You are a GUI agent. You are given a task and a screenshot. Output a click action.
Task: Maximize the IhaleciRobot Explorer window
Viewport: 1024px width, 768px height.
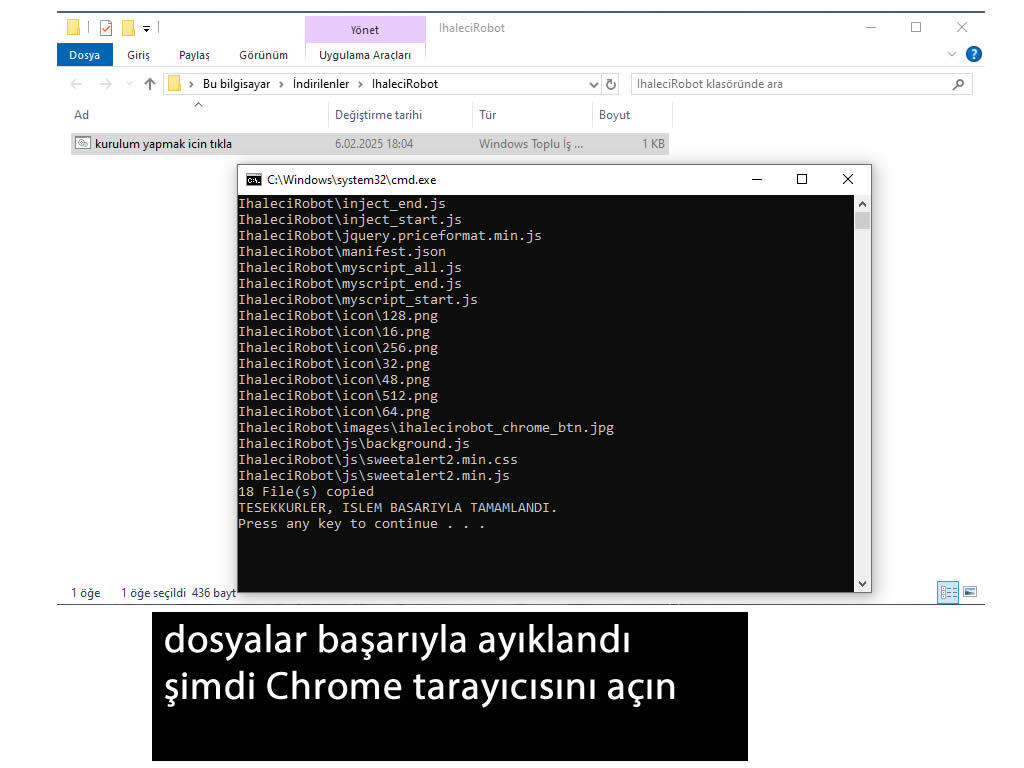(916, 27)
